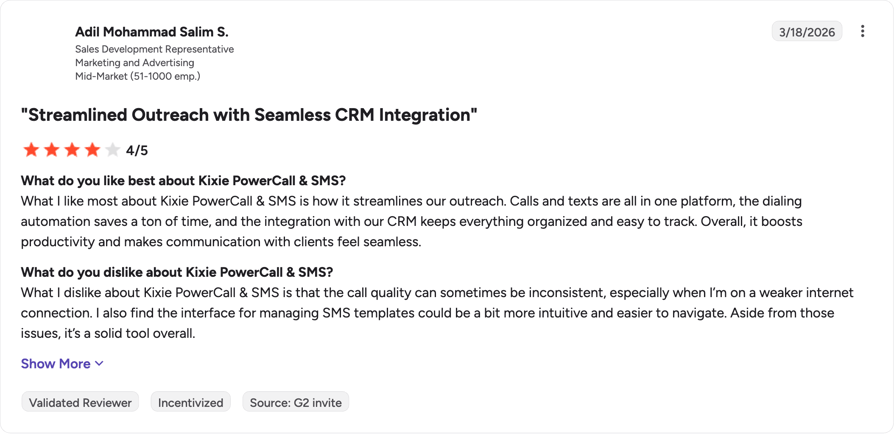Click the 'What do you like best' heading
This screenshot has width=894, height=434.
(184, 181)
